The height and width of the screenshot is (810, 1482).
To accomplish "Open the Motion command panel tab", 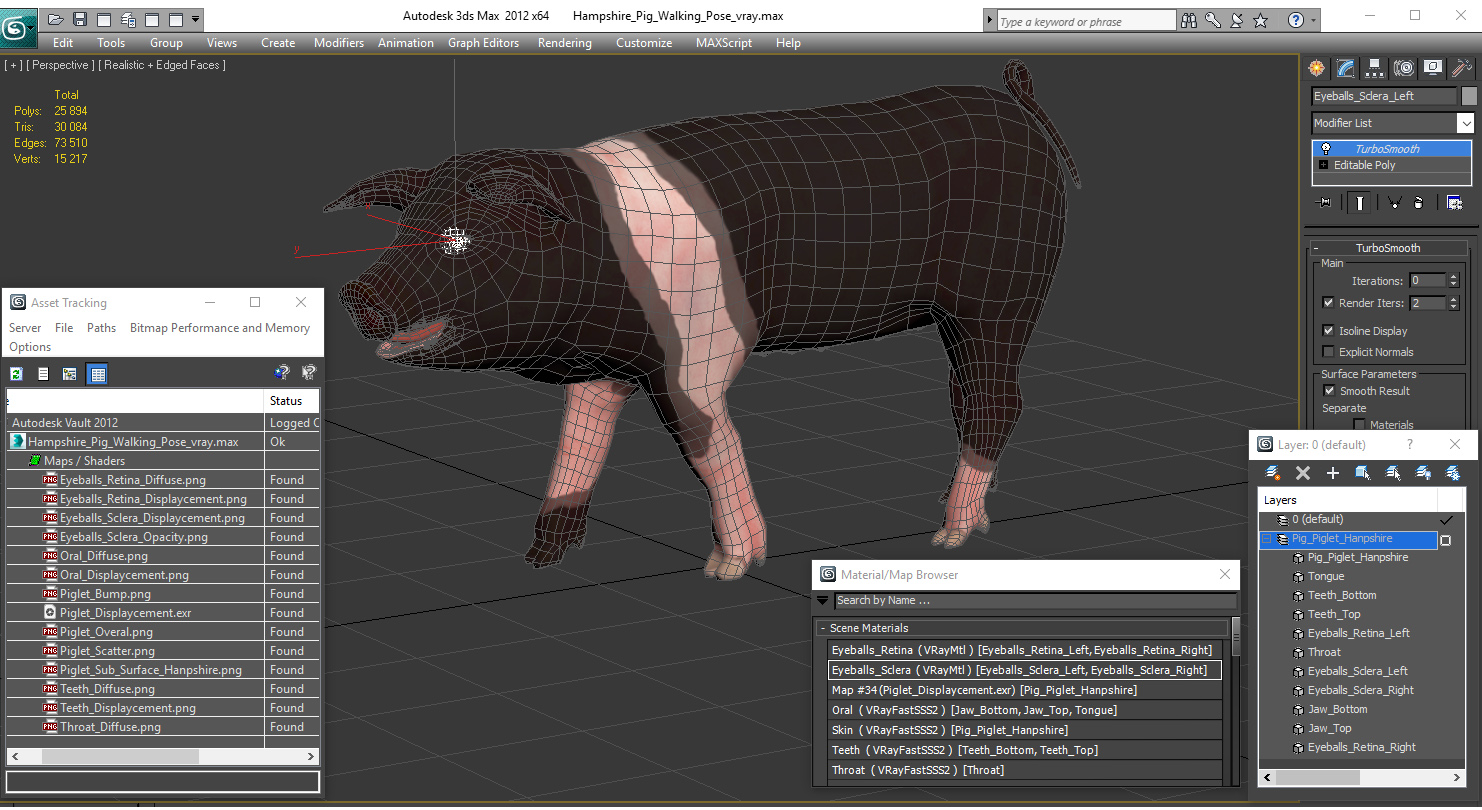I will coord(1404,68).
